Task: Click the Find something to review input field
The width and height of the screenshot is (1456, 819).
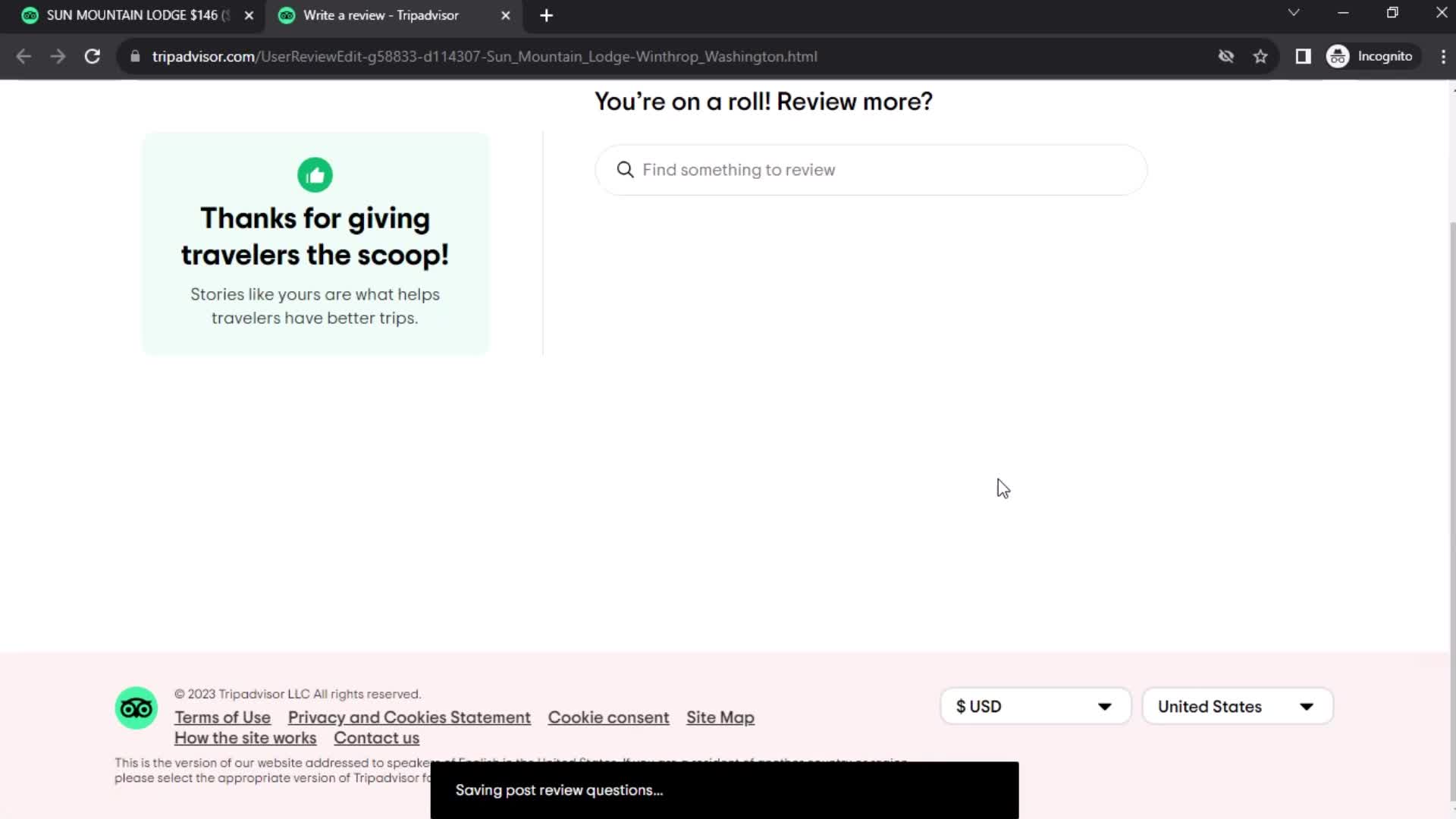Action: click(x=869, y=168)
